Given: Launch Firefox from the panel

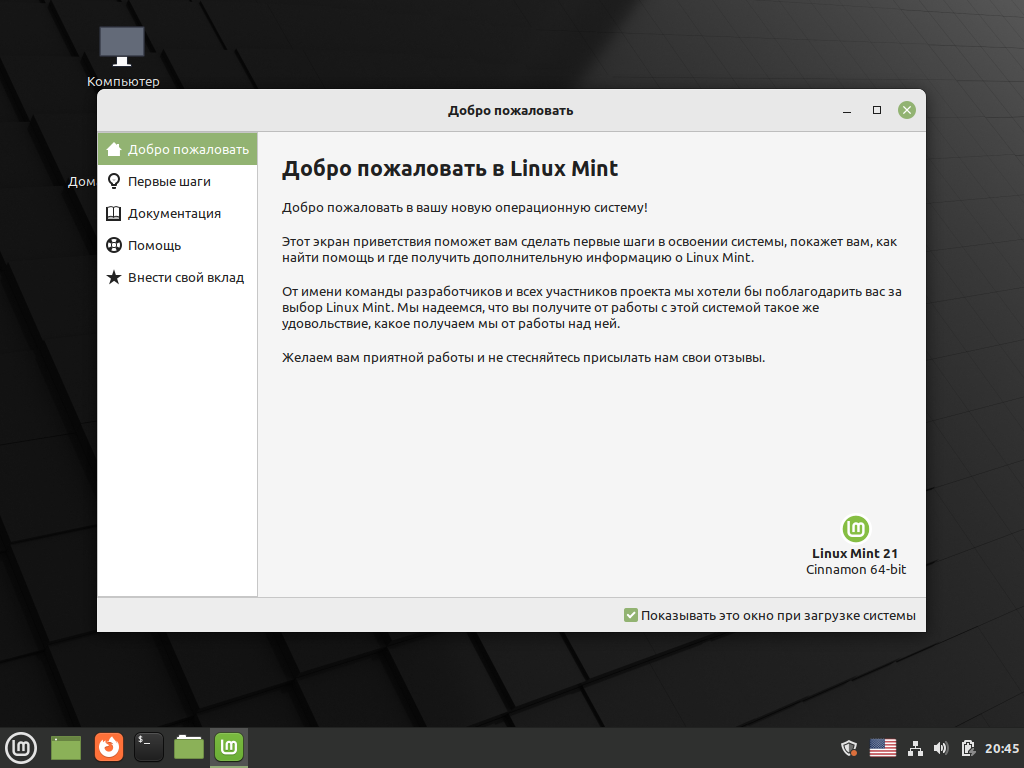Looking at the screenshot, I should pyautogui.click(x=108, y=748).
